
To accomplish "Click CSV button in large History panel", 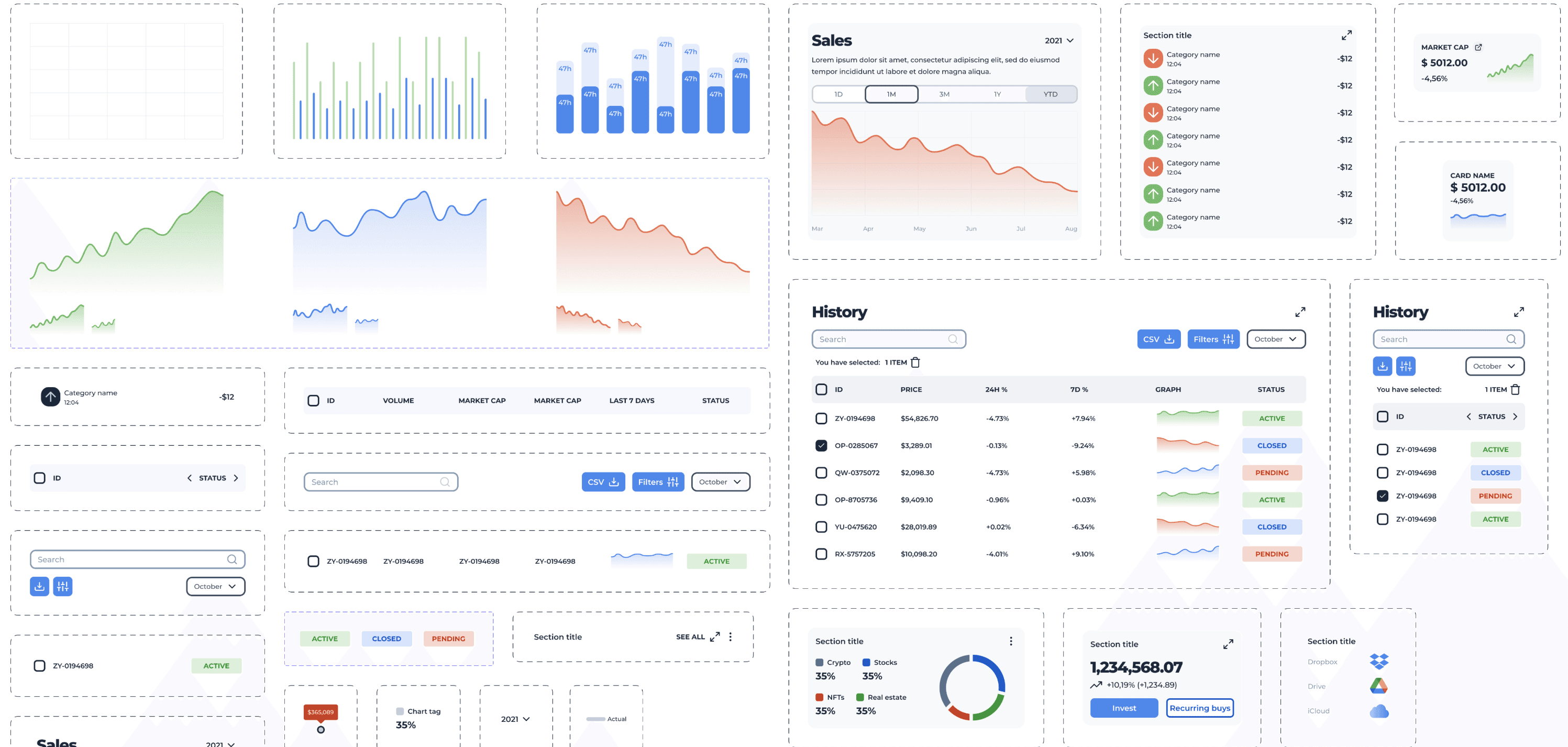I will coord(1158,339).
